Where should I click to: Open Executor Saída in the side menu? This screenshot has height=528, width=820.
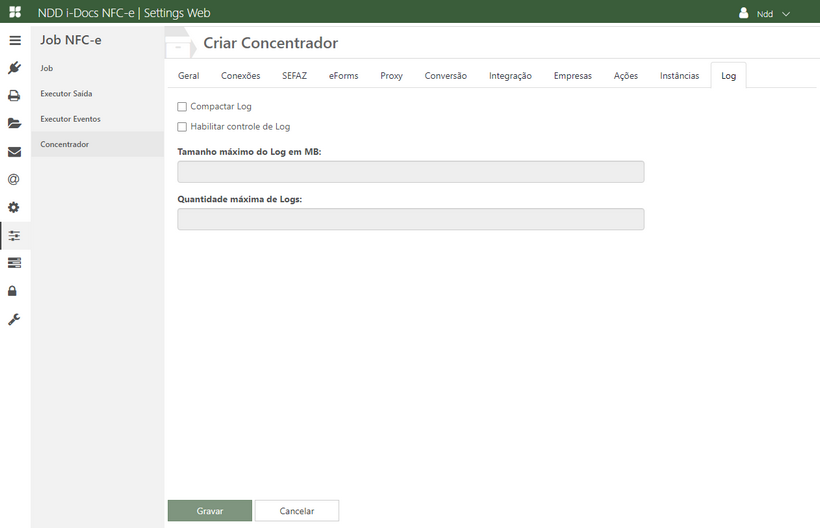point(97,94)
